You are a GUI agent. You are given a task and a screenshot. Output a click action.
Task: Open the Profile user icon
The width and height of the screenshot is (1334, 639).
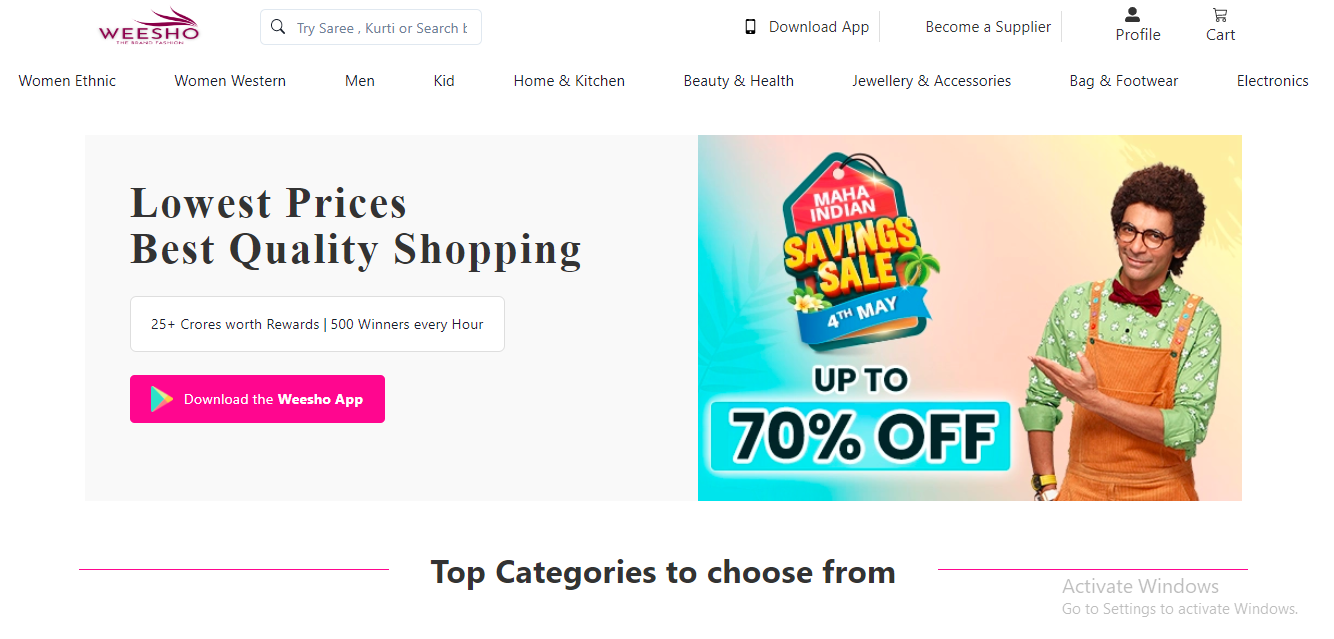[x=1132, y=15]
